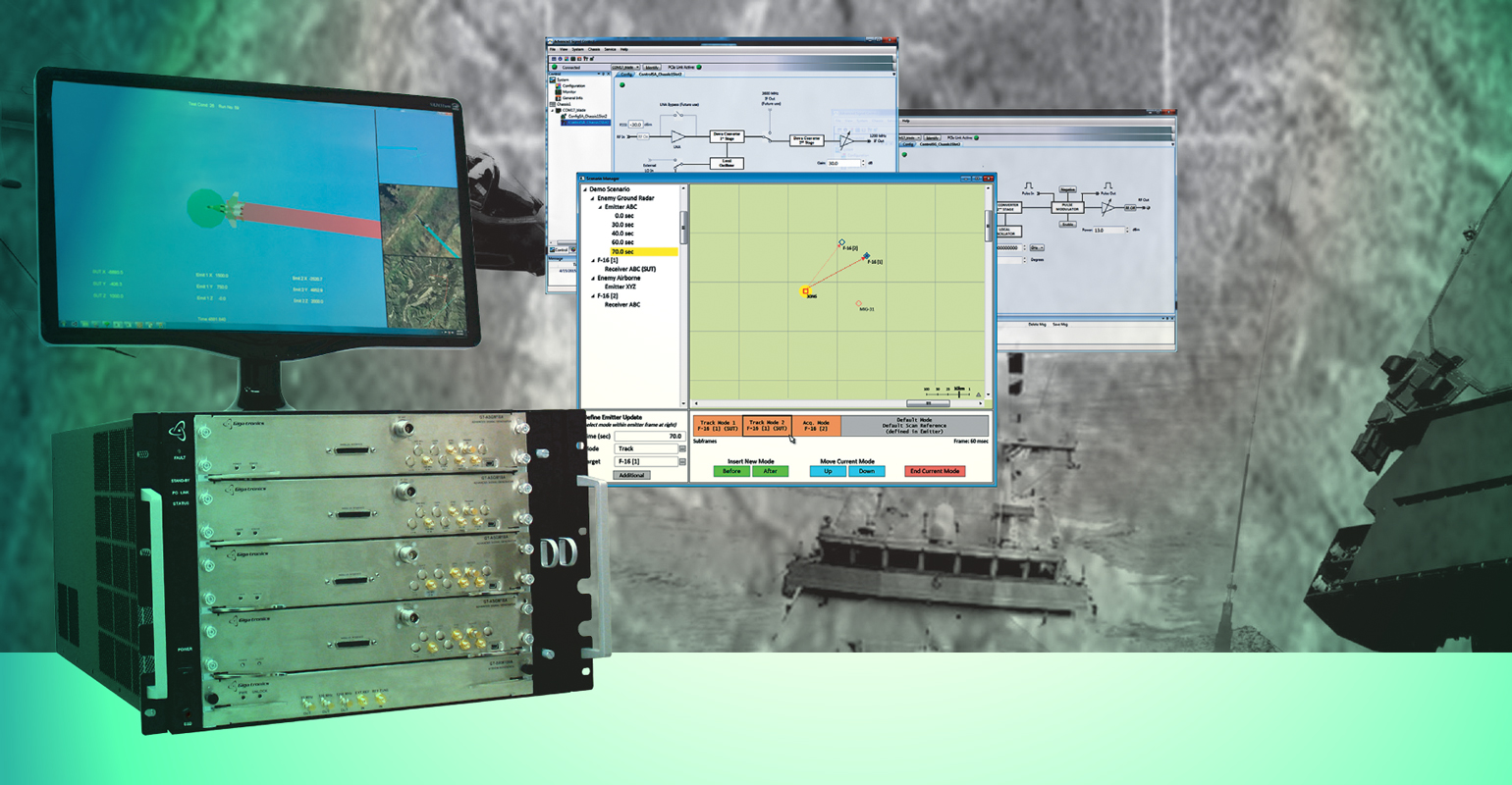The width and height of the screenshot is (1512, 785).
Task: Open the Mode dropdown showing Track
Action: tap(681, 448)
